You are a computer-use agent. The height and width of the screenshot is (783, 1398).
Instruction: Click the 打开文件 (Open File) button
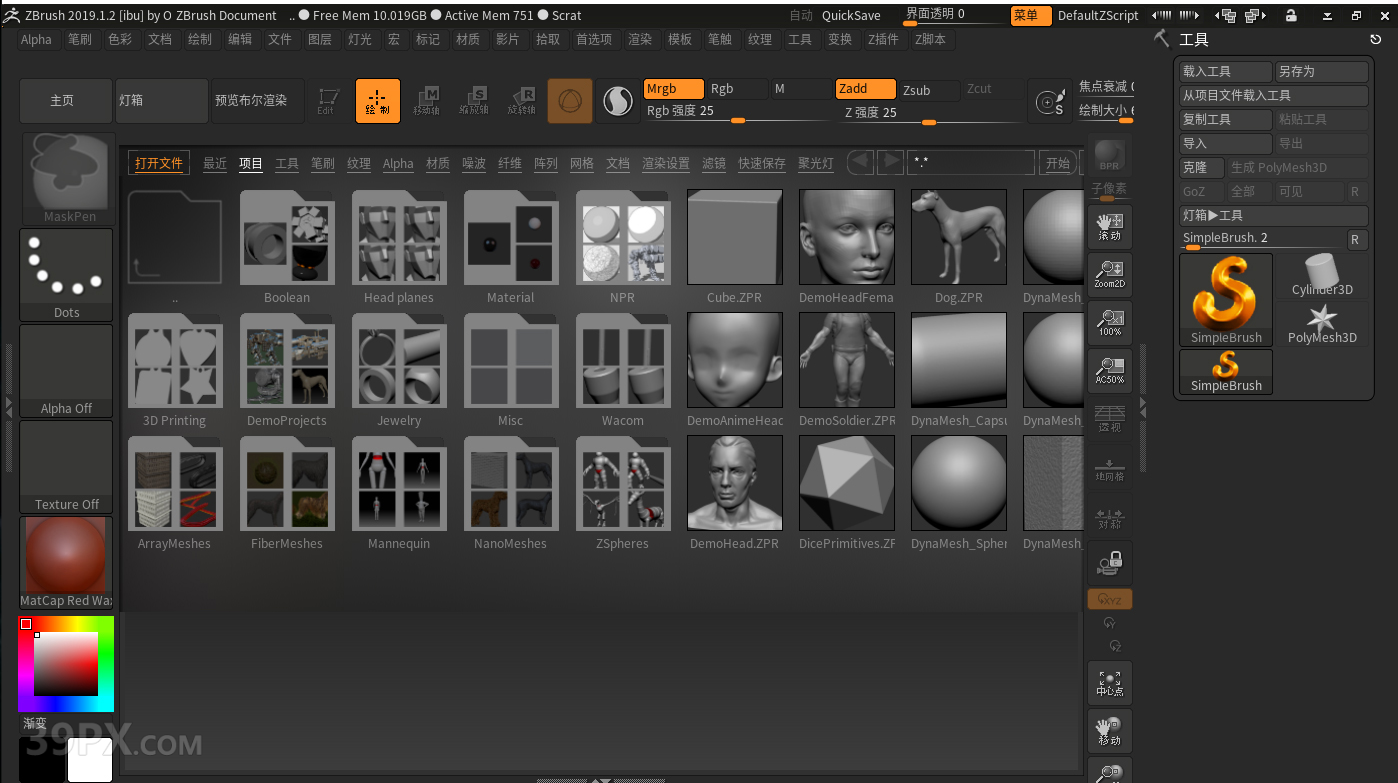(x=159, y=163)
